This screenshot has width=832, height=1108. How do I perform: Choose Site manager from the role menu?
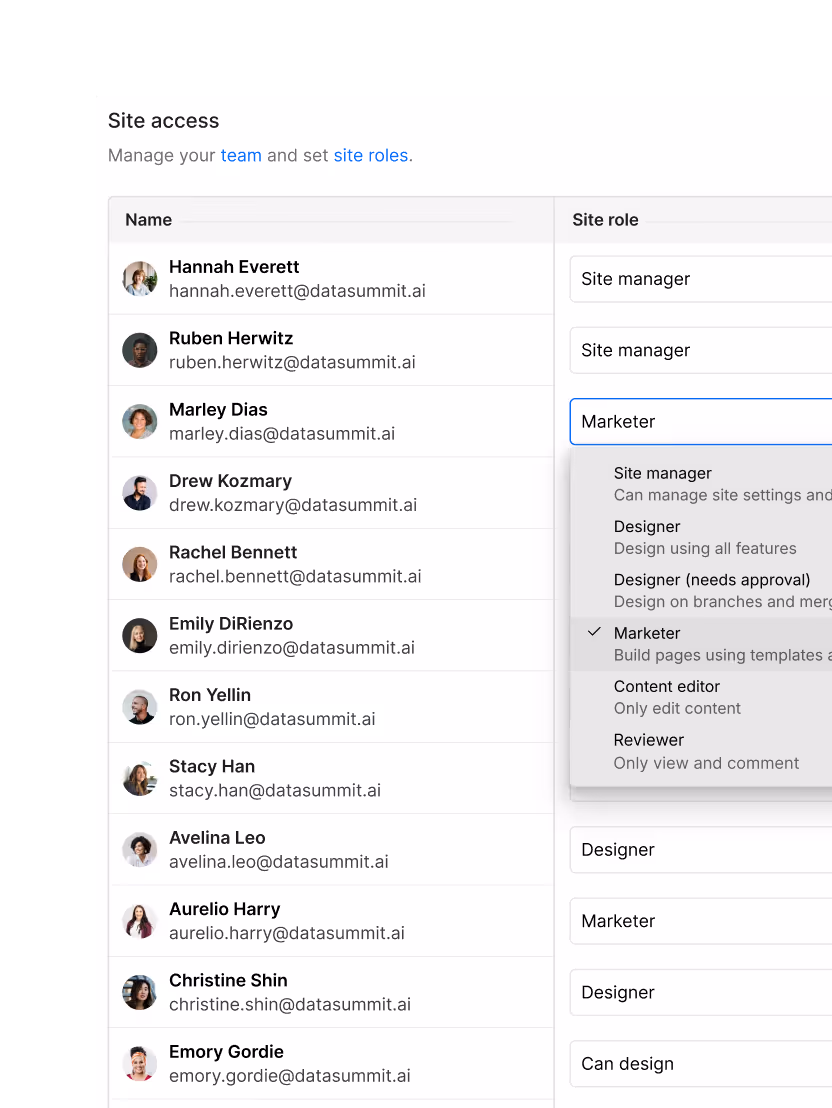point(701,484)
